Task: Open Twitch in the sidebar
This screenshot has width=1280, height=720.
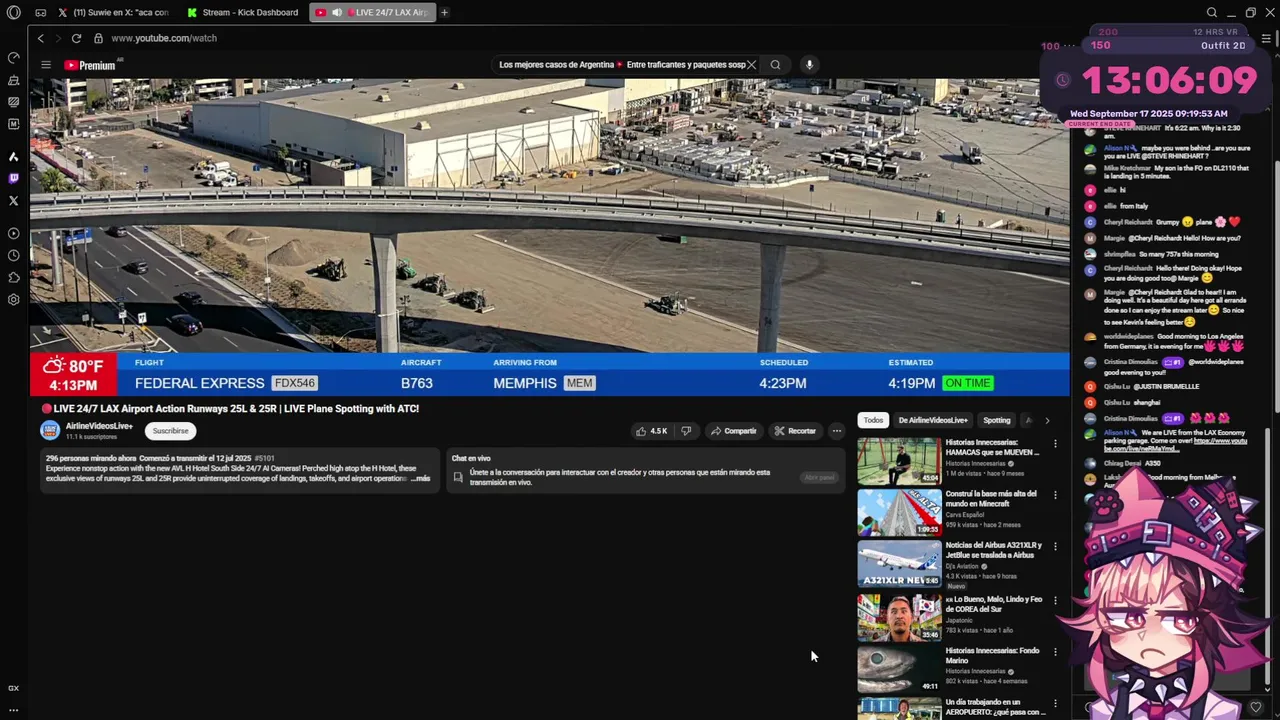Action: [13, 178]
